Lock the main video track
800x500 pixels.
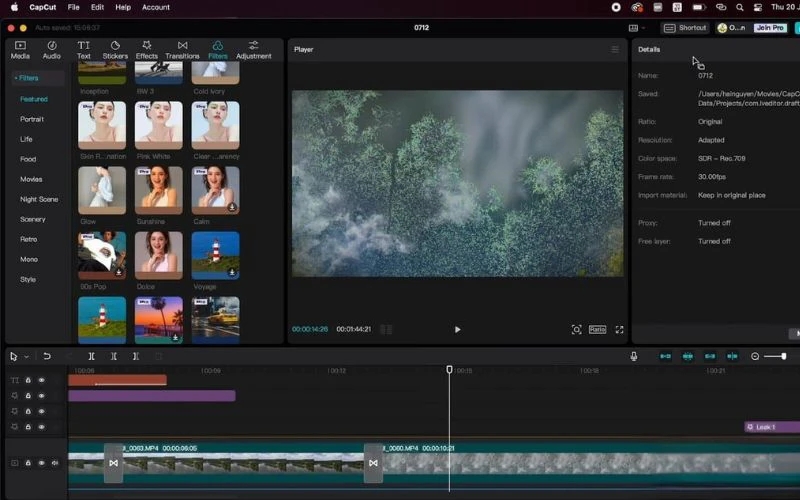pyautogui.click(x=28, y=463)
